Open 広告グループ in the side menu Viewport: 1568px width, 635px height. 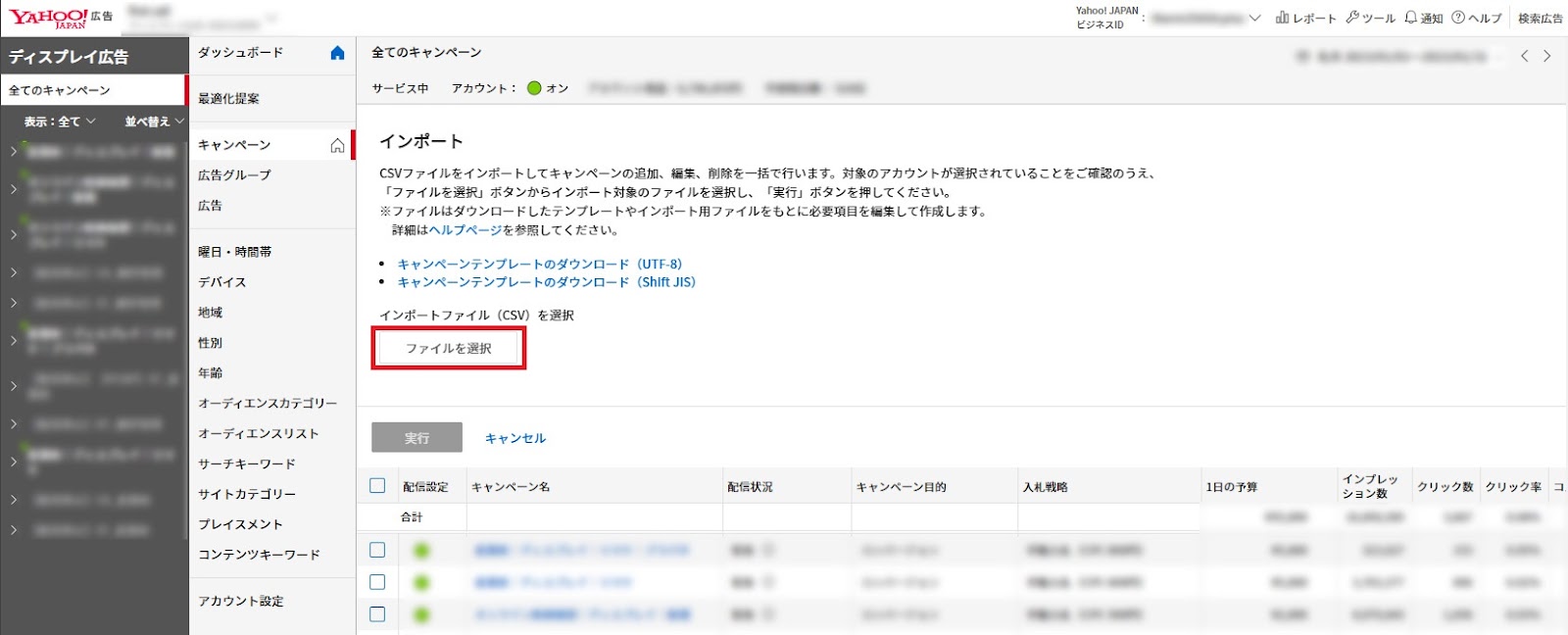click(x=234, y=175)
